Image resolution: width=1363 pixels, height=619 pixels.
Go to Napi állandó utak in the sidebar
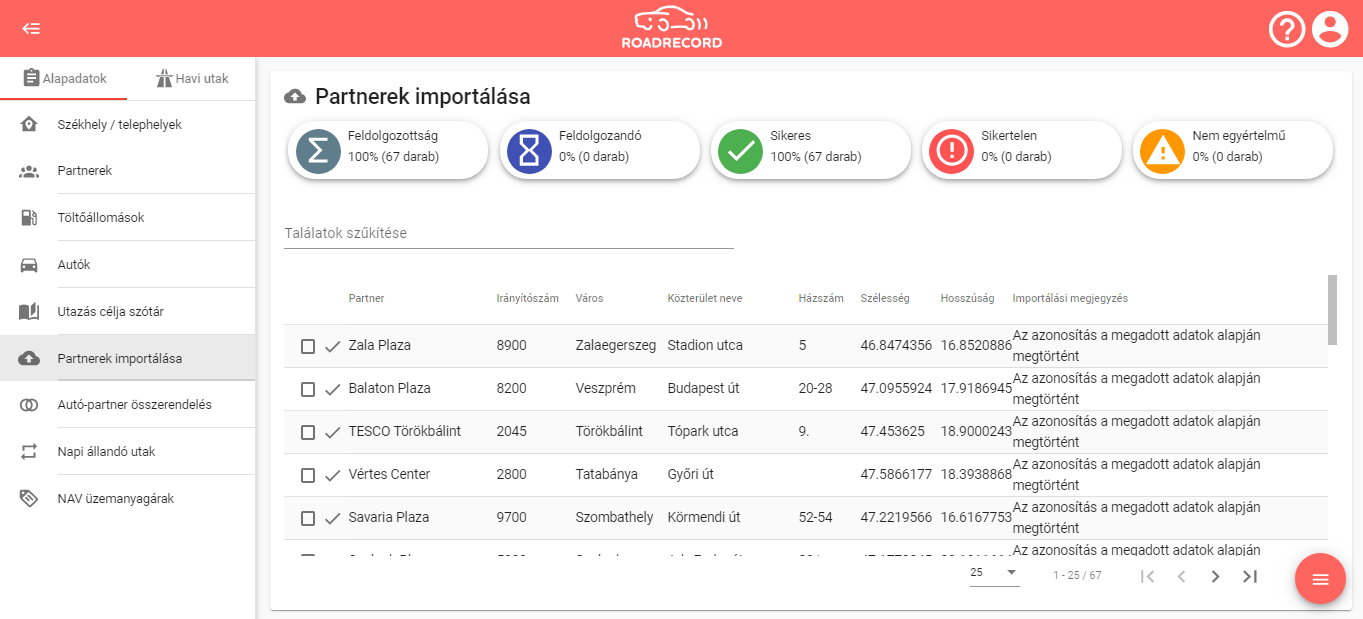coord(128,452)
